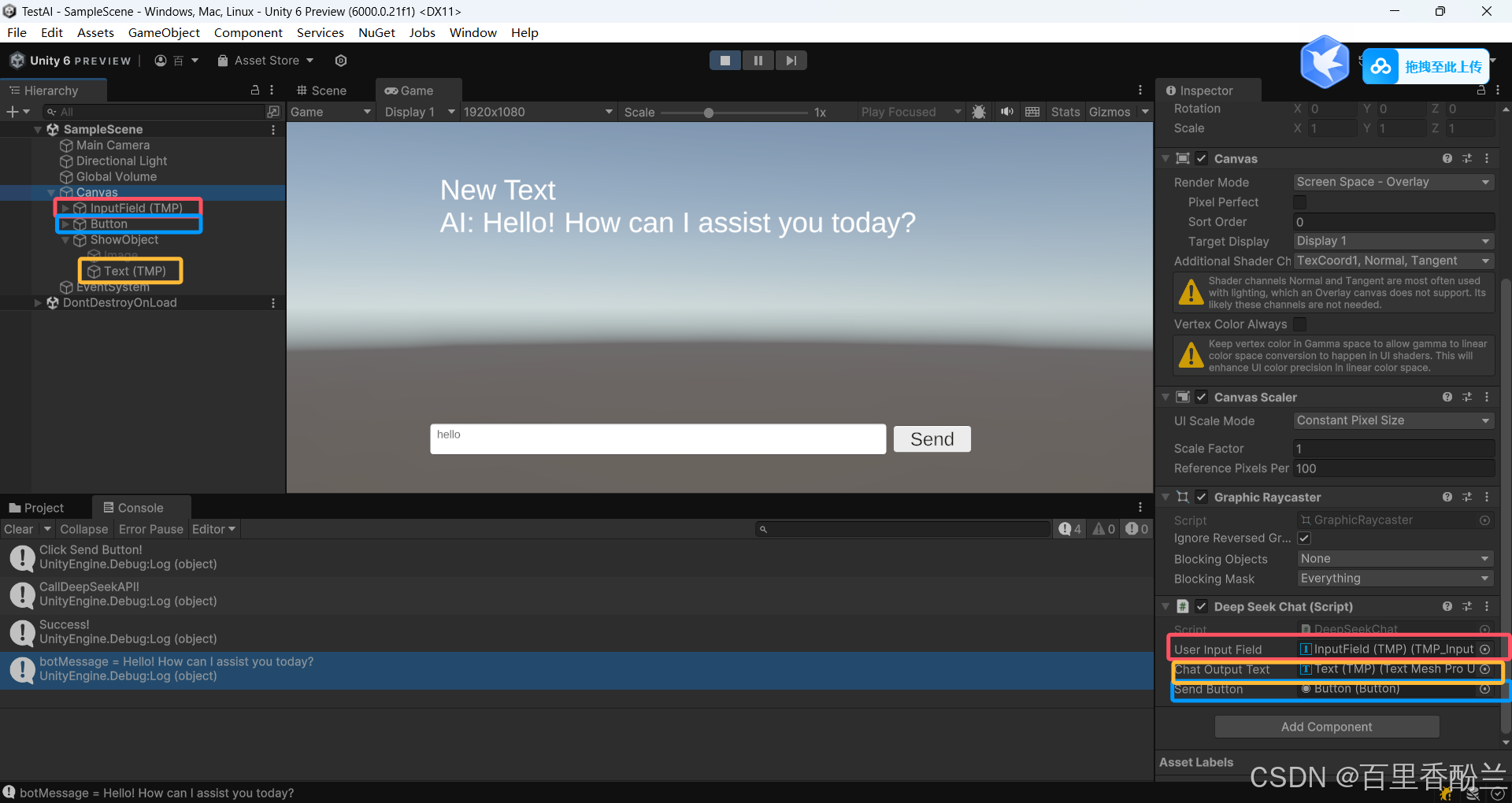This screenshot has height=803, width=1512.
Task: Uncheck Ignore Reversed Graphics checkbox
Action: 1304,538
